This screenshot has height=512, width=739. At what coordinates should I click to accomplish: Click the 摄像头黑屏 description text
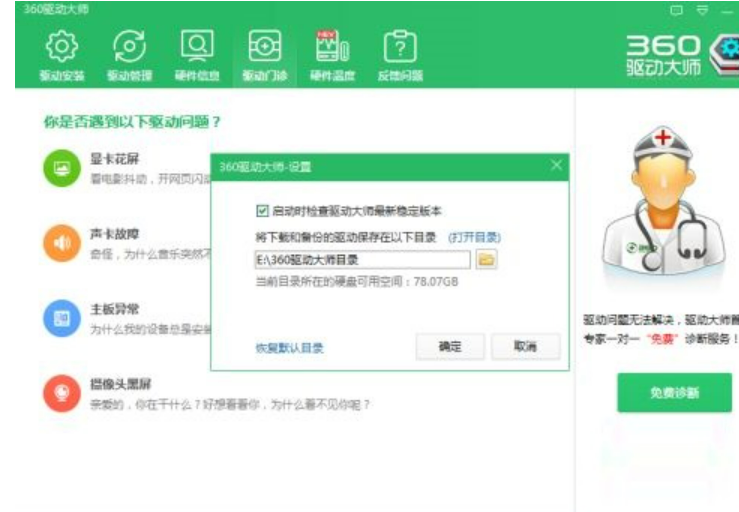pos(230,405)
